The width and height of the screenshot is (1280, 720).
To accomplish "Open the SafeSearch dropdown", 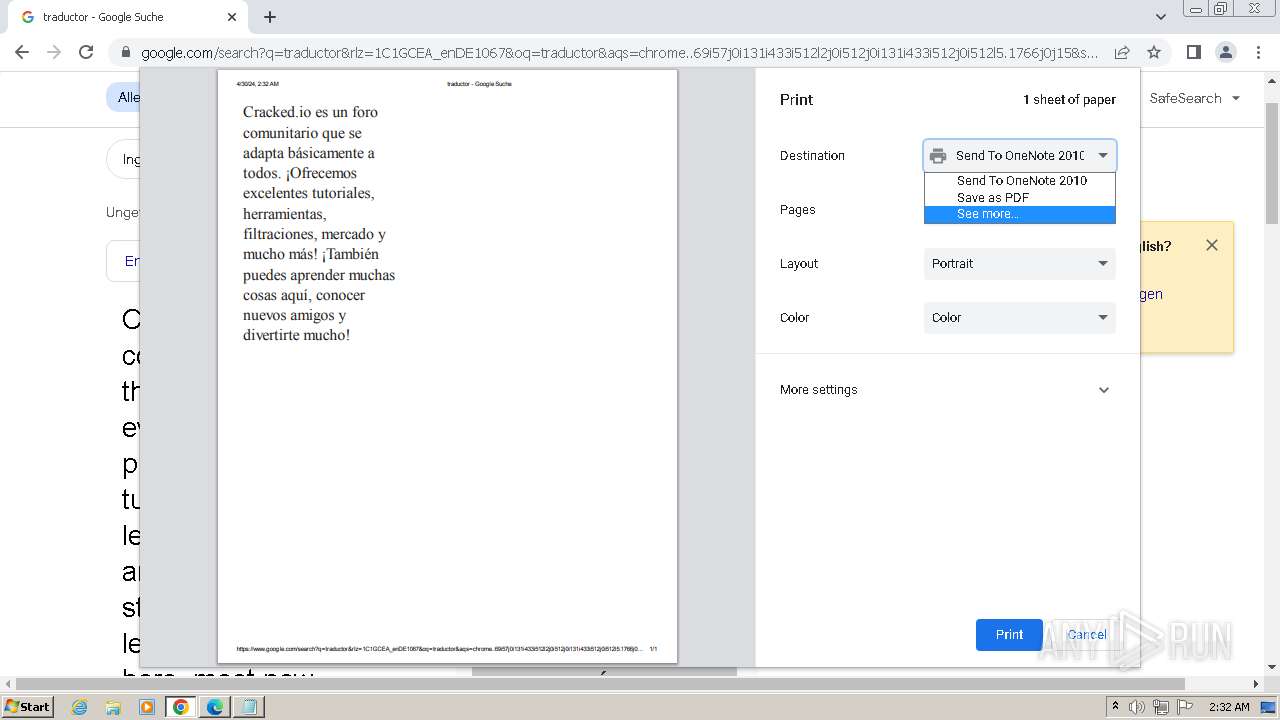I will (x=1195, y=98).
